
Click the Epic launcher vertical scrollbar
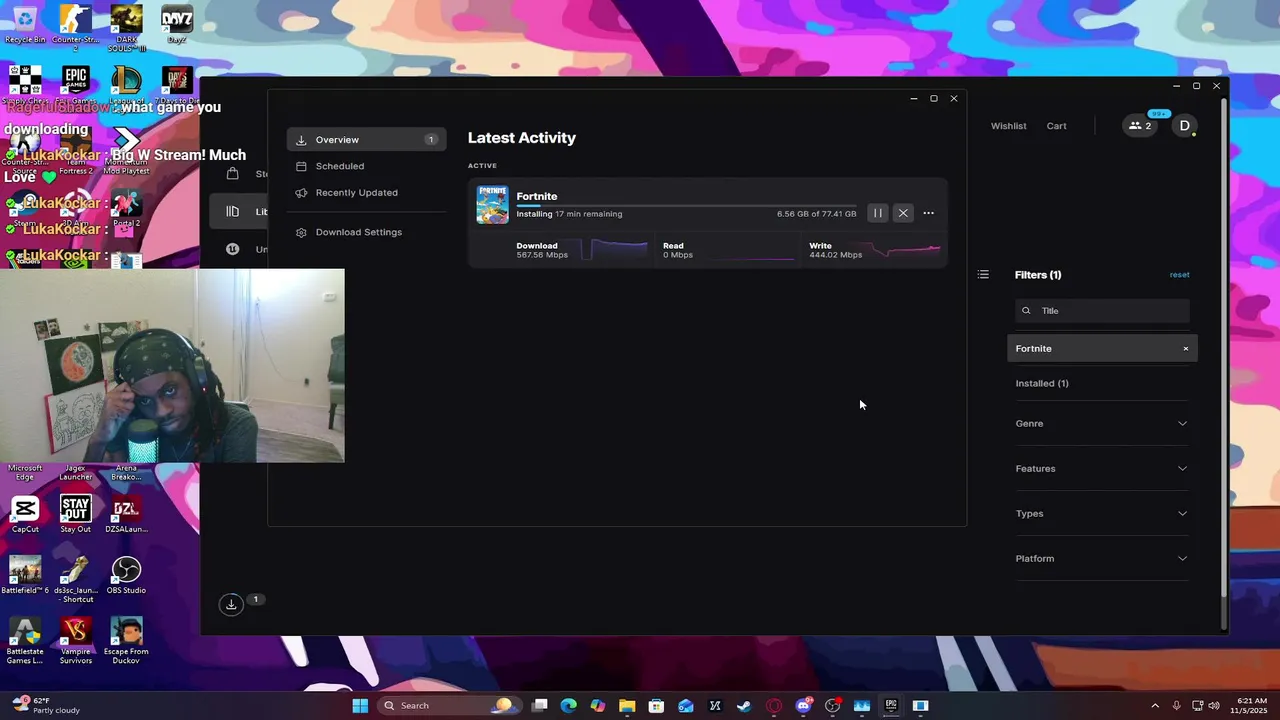pos(1225,350)
